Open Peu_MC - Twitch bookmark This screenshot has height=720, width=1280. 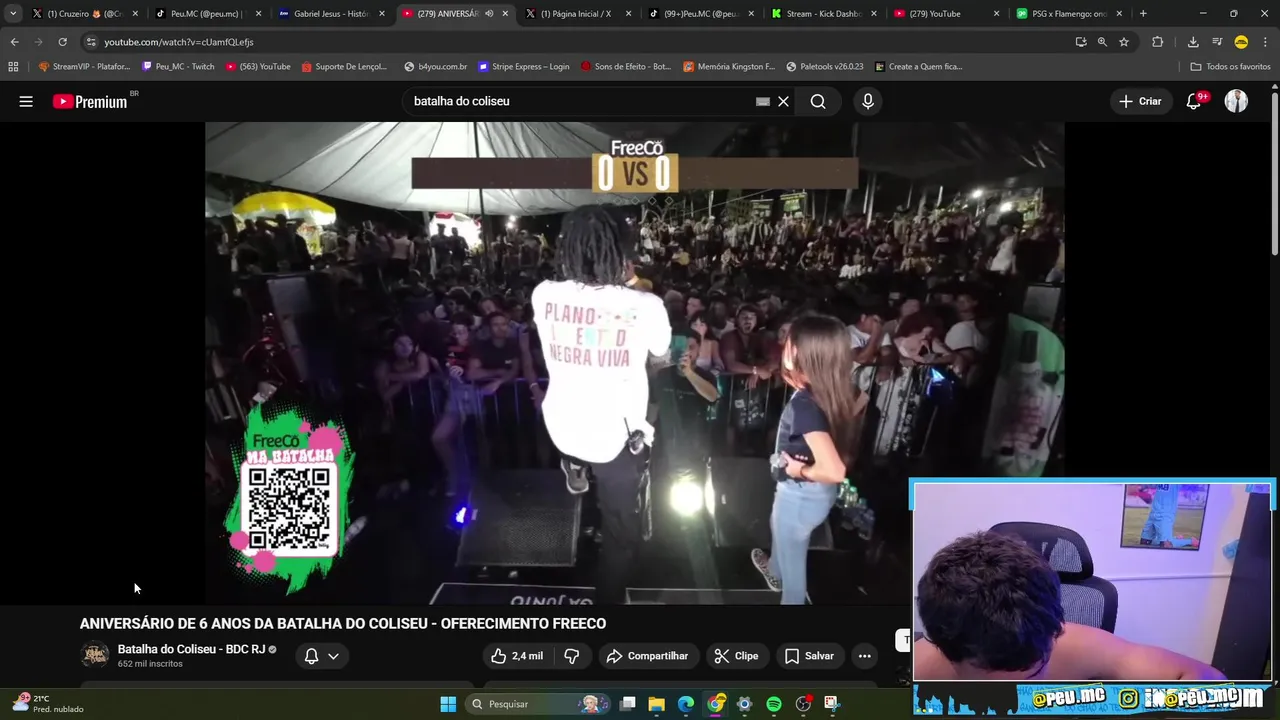point(178,67)
